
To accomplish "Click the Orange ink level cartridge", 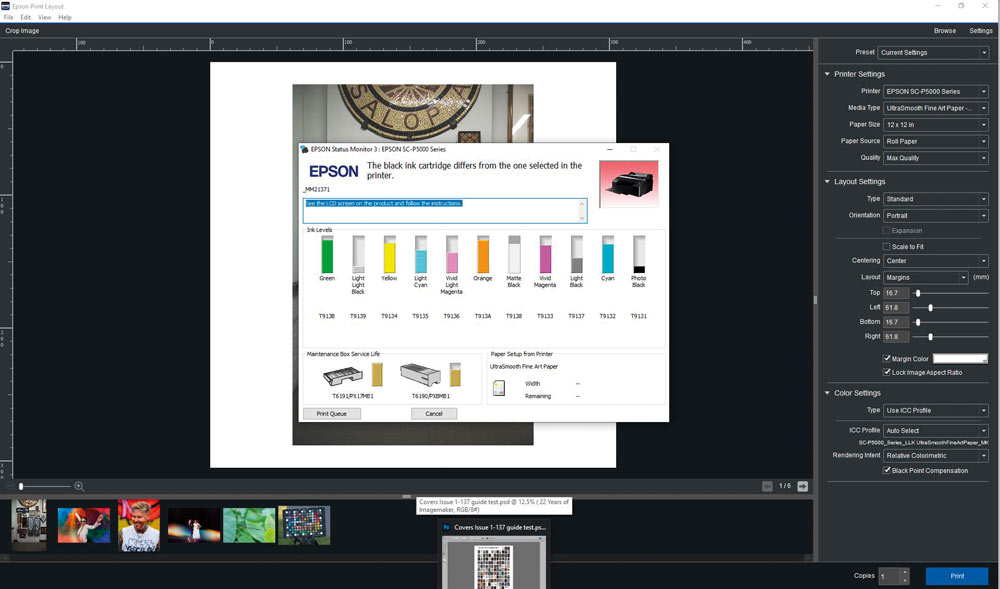I will point(483,255).
